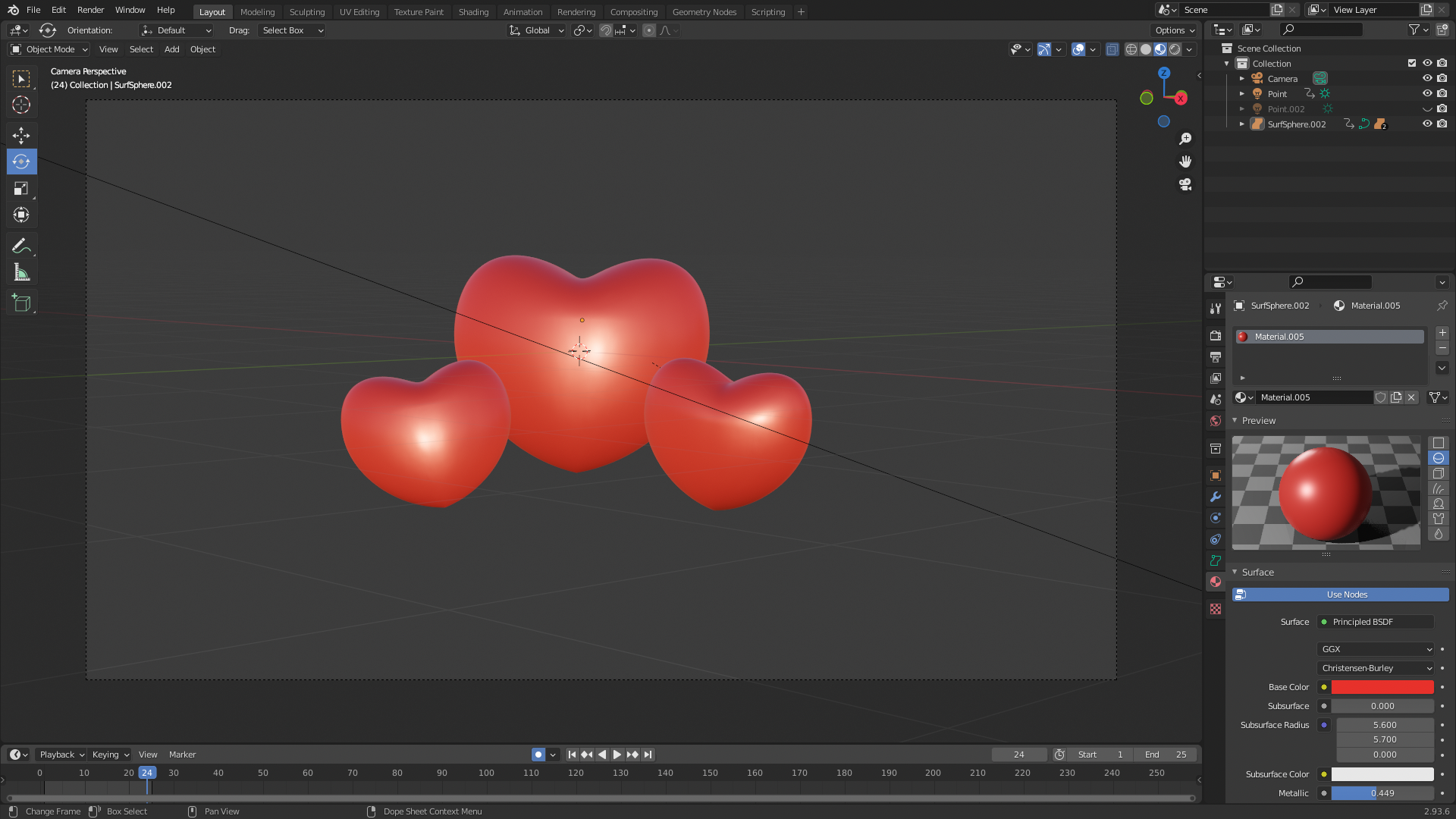Toggle camera view icon in viewport

pos(1185,184)
